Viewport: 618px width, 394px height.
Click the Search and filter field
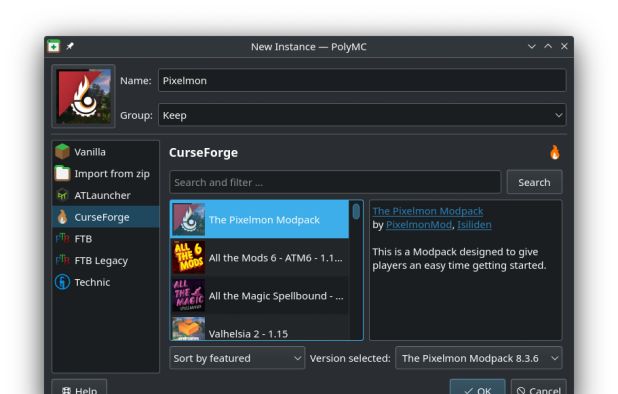point(335,182)
